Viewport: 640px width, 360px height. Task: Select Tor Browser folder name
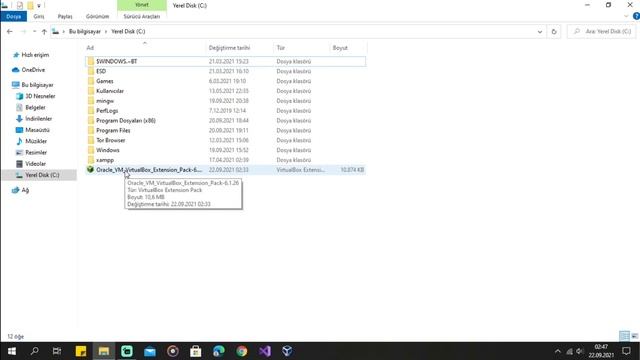111,140
